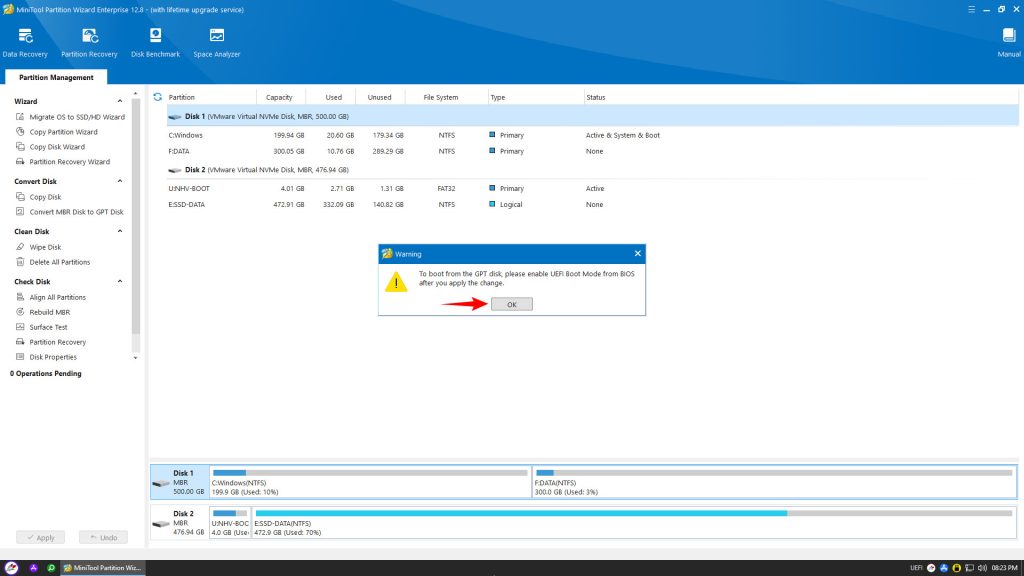Click the 0 Operations Pending label
1024x576 pixels.
[x=46, y=374]
